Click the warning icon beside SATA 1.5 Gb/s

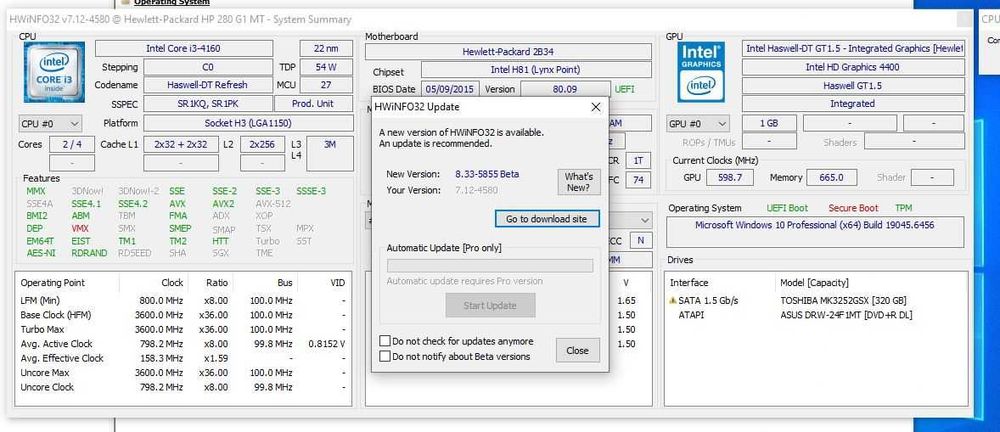(x=672, y=301)
